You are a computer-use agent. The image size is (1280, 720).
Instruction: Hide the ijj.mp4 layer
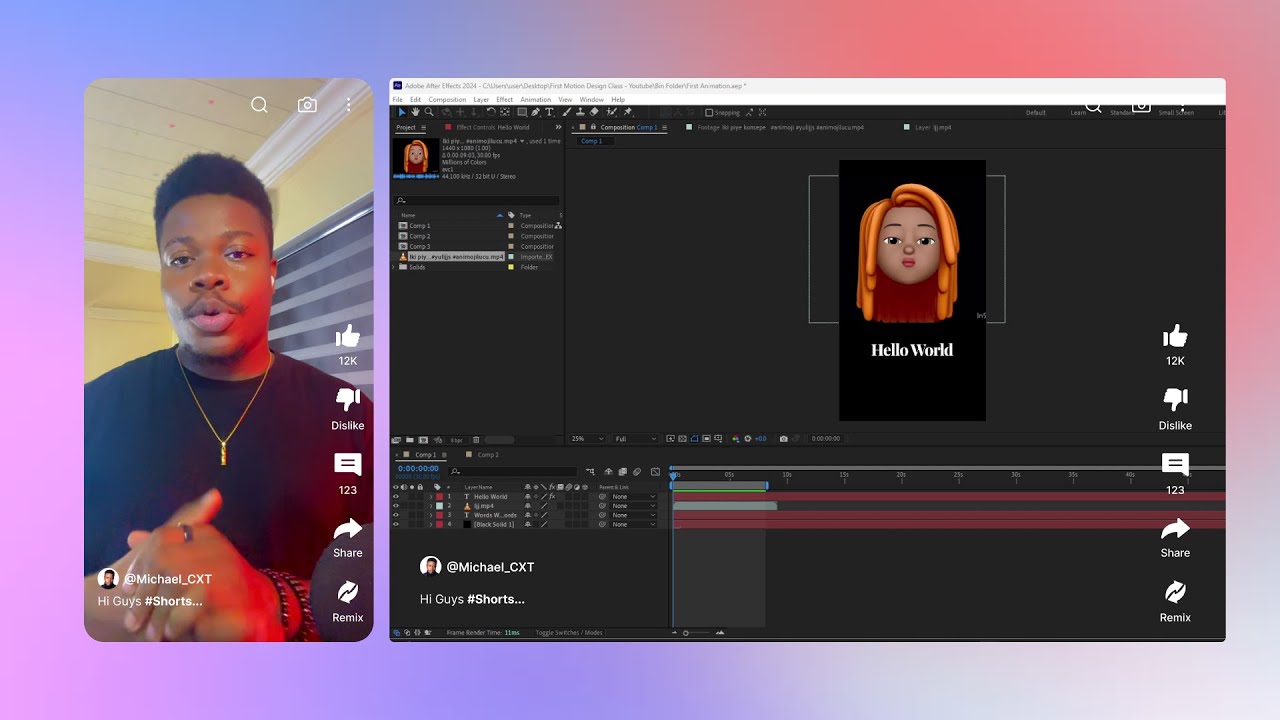pyautogui.click(x=396, y=506)
